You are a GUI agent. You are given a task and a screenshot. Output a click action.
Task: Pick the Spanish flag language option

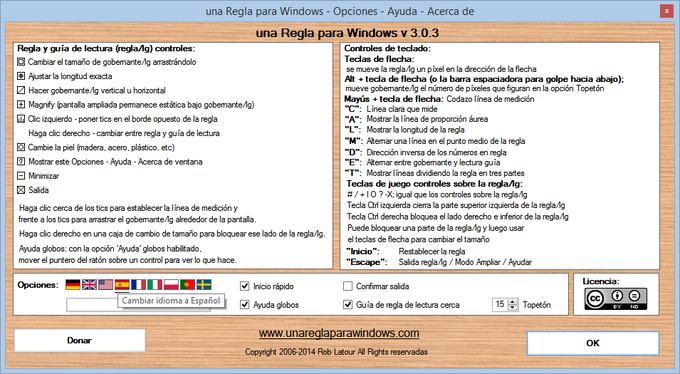[x=122, y=285]
